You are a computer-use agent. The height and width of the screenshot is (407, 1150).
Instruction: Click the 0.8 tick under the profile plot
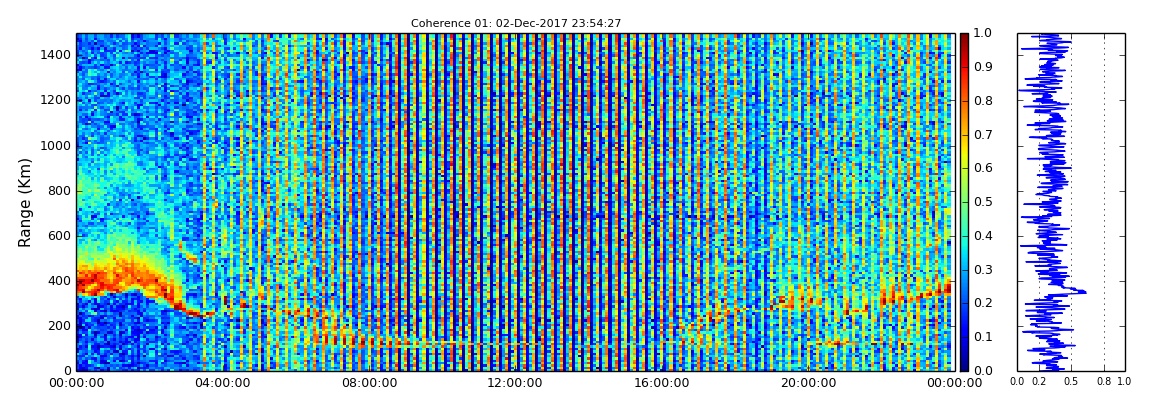pos(1104,382)
